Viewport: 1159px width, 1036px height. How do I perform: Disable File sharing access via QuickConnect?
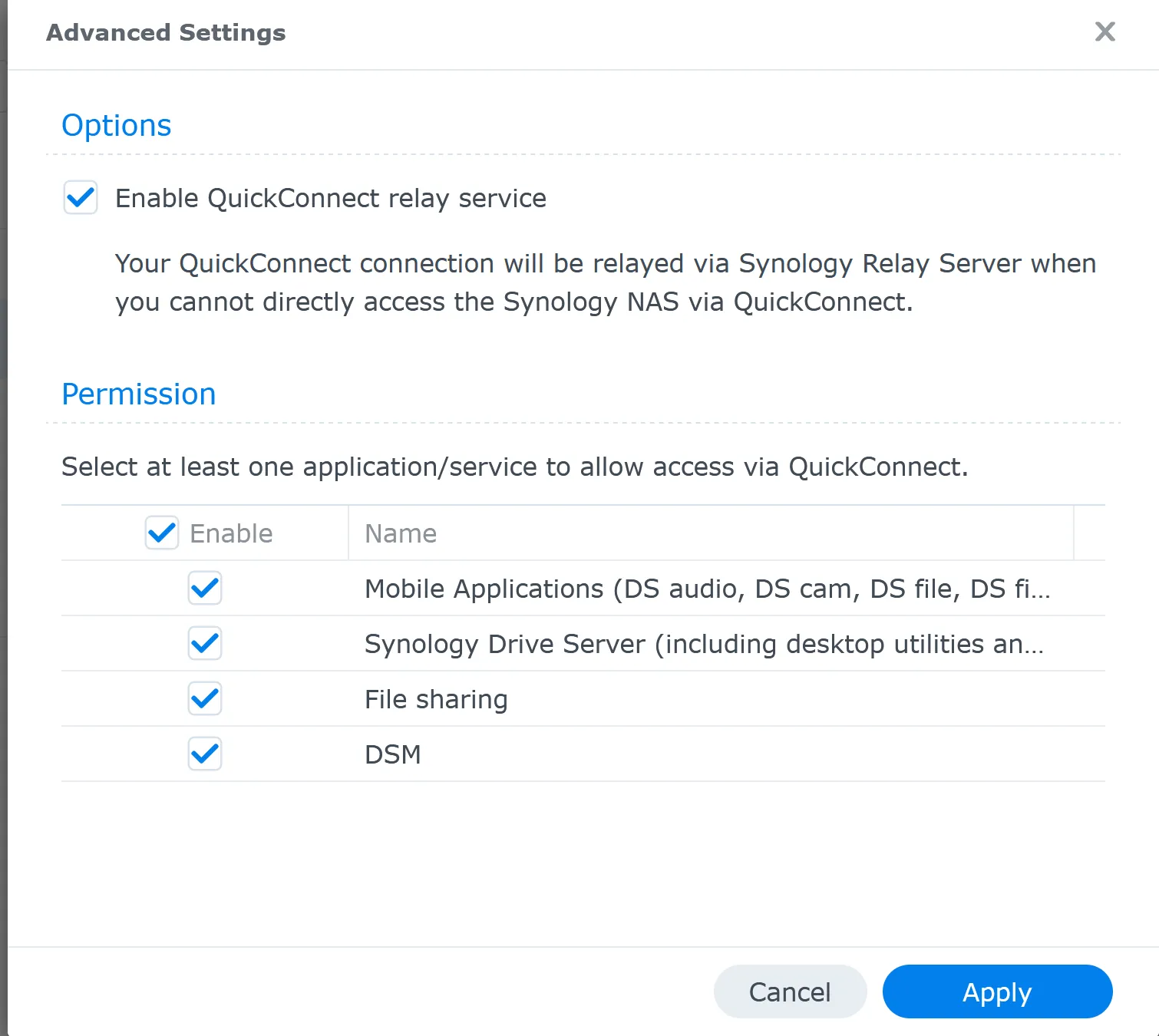[x=204, y=699]
